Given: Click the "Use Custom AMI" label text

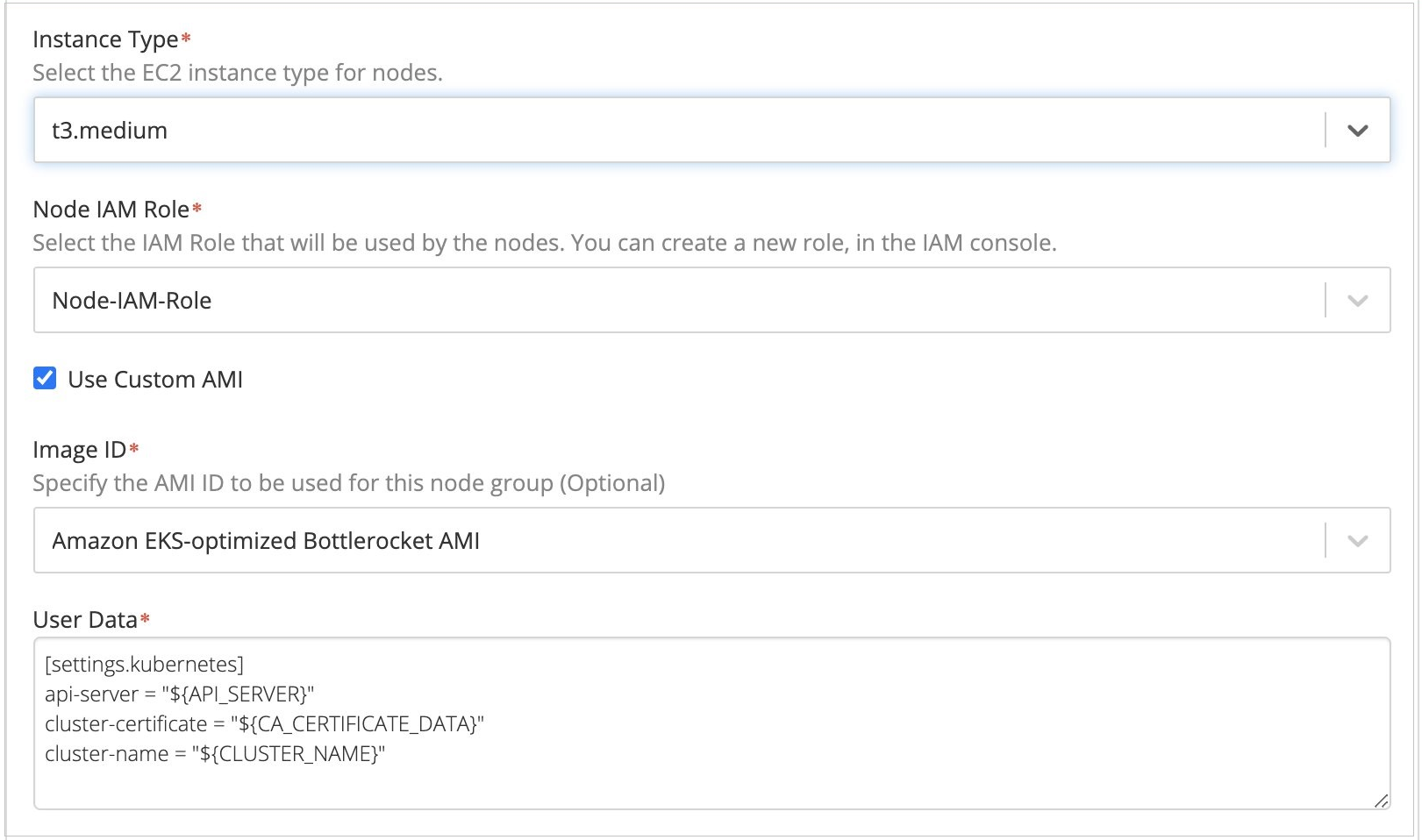Looking at the screenshot, I should coord(155,380).
